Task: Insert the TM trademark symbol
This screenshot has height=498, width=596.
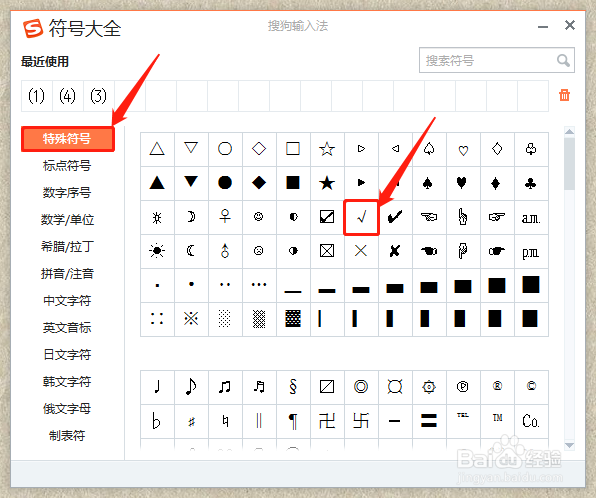Action: [497, 421]
